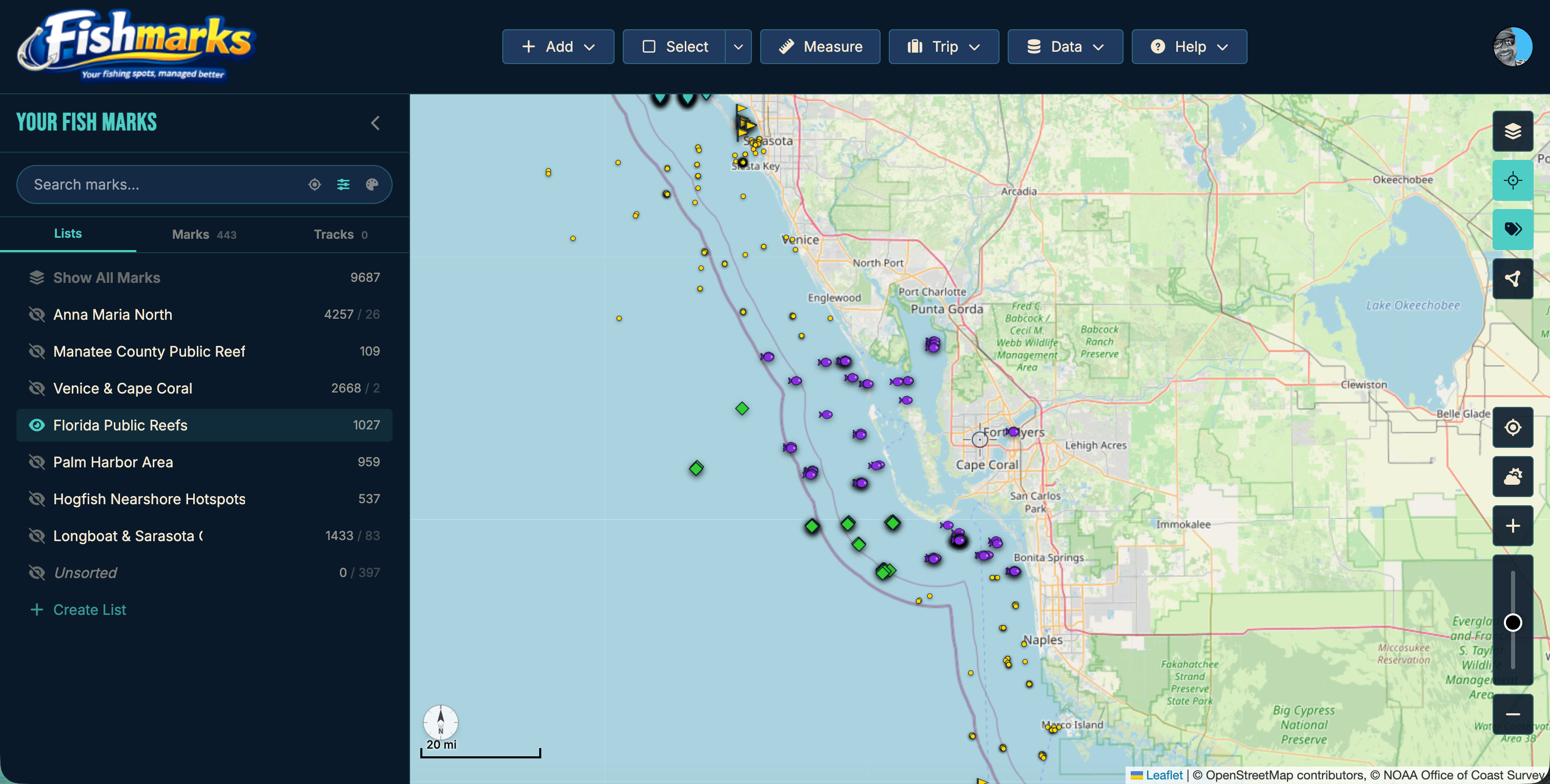
Task: Show the Hogfish Nearshore Hotspots list
Action: pyautogui.click(x=37, y=498)
